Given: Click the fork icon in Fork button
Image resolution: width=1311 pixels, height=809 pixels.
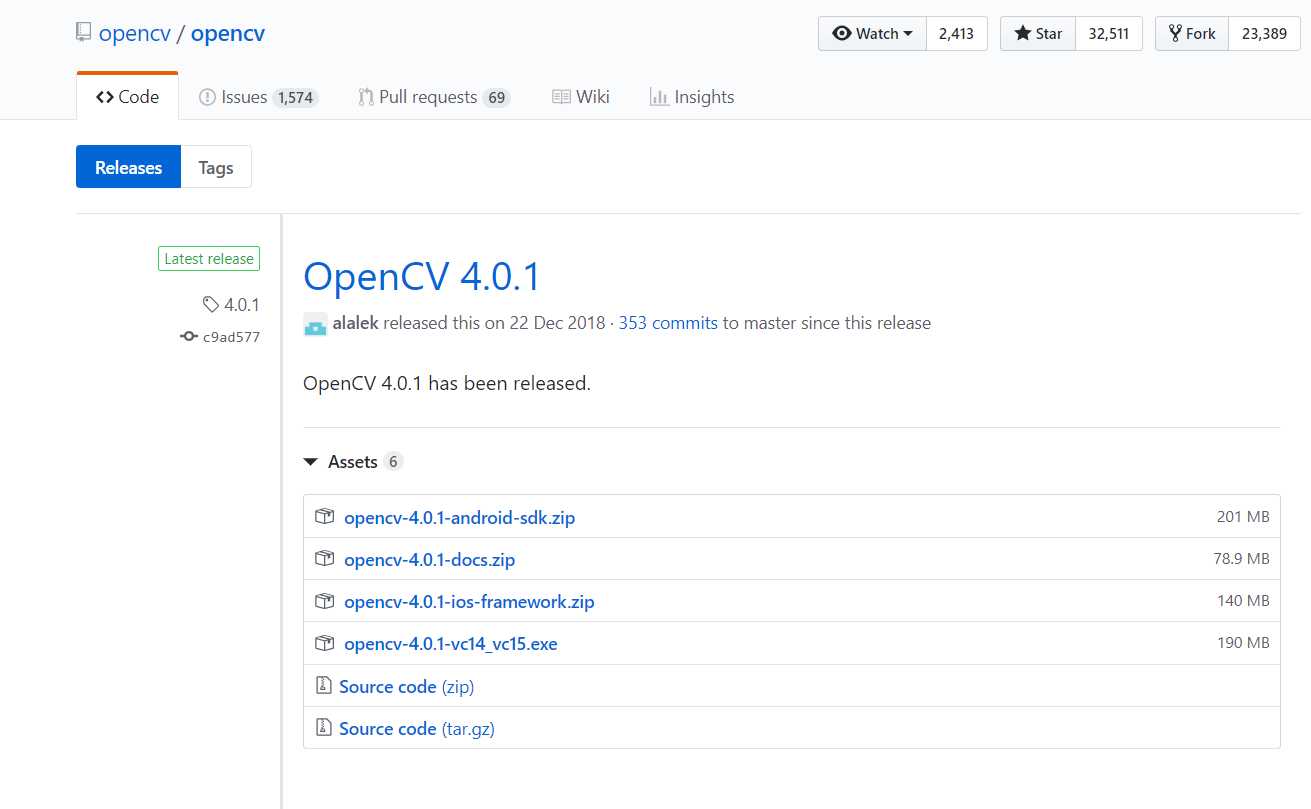Looking at the screenshot, I should pyautogui.click(x=1175, y=33).
